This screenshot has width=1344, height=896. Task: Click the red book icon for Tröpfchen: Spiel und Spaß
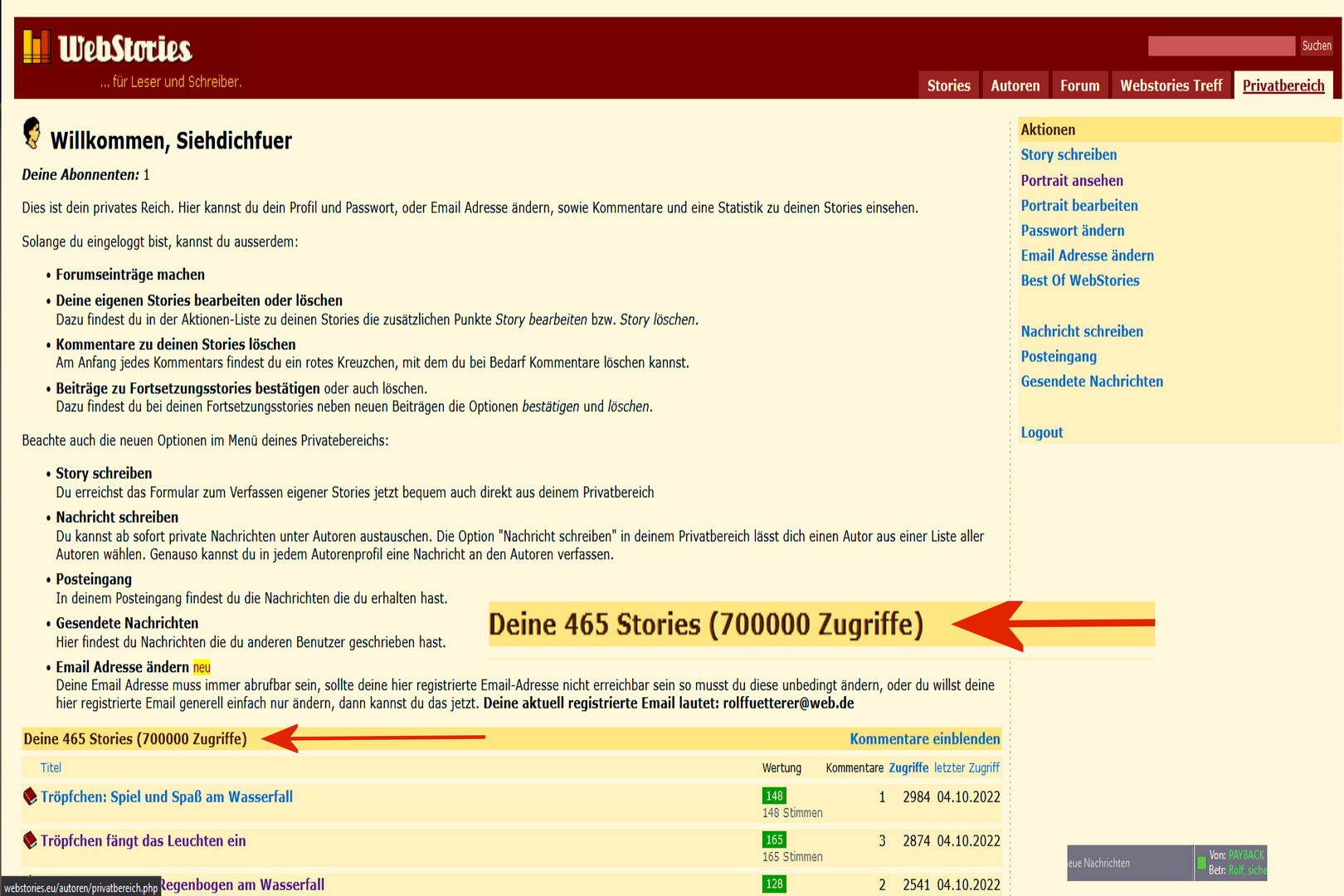click(30, 796)
